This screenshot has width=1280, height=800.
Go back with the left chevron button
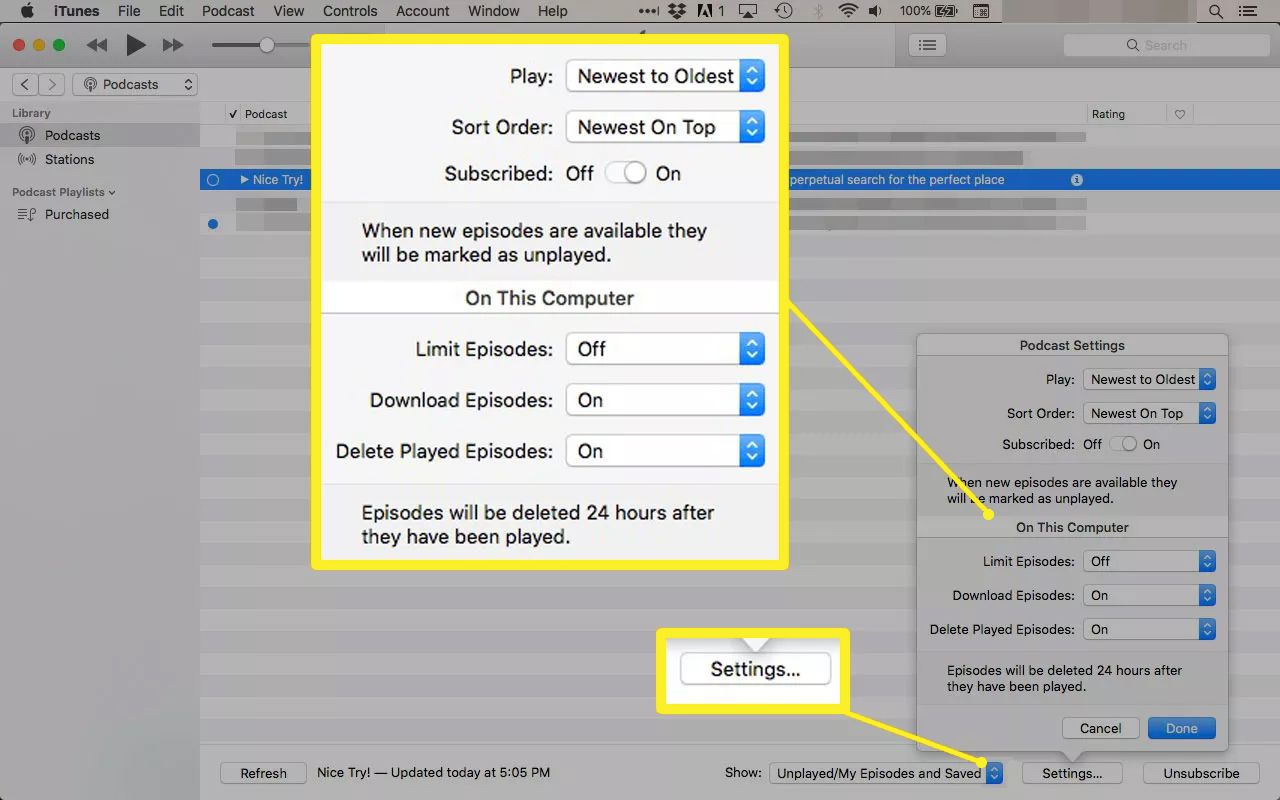[25, 85]
